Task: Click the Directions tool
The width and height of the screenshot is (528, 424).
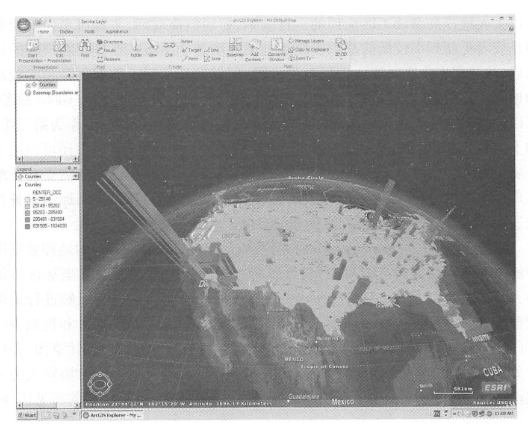Action: [x=110, y=42]
